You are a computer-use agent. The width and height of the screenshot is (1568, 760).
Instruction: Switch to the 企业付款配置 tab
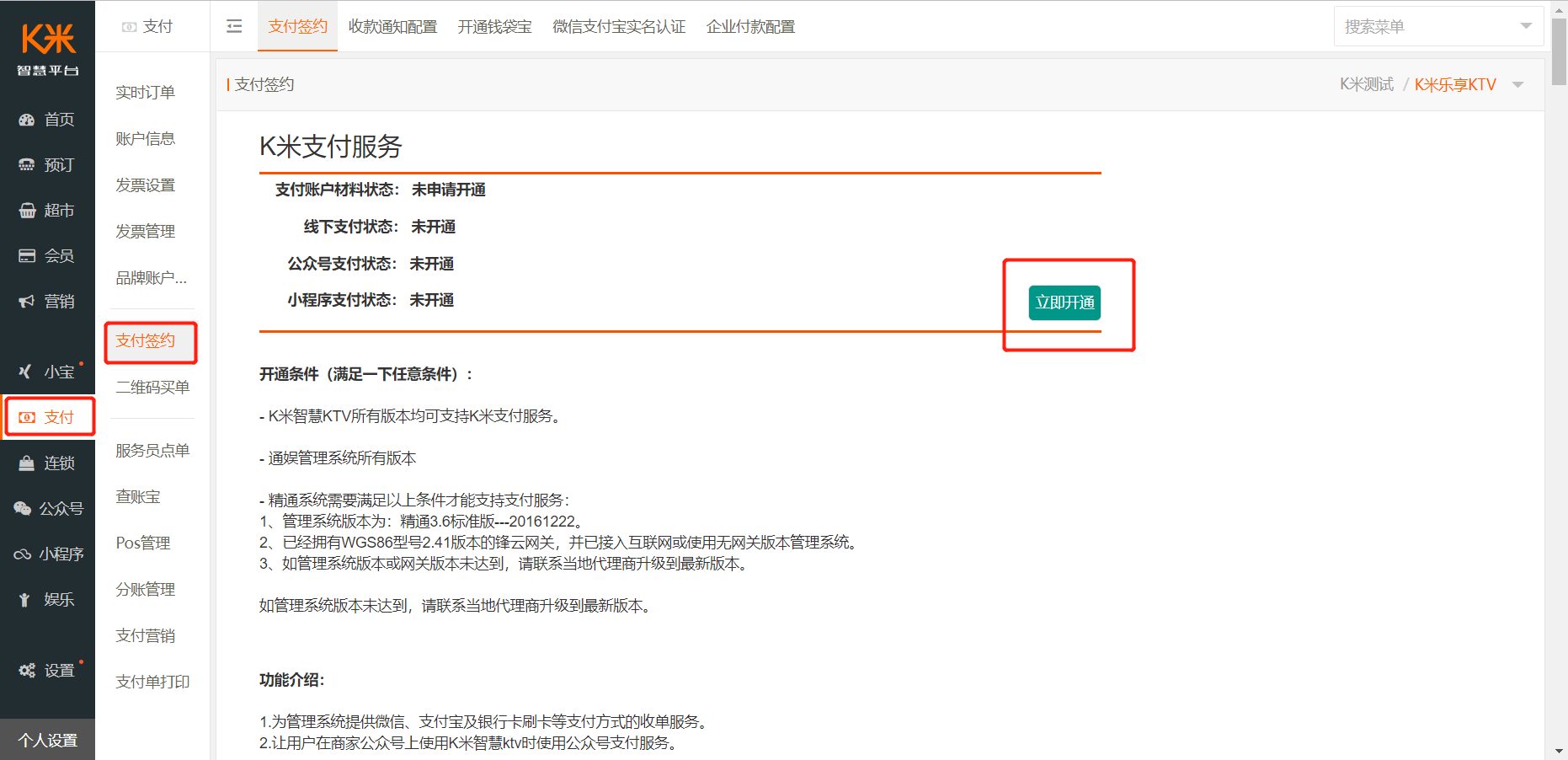pos(750,26)
